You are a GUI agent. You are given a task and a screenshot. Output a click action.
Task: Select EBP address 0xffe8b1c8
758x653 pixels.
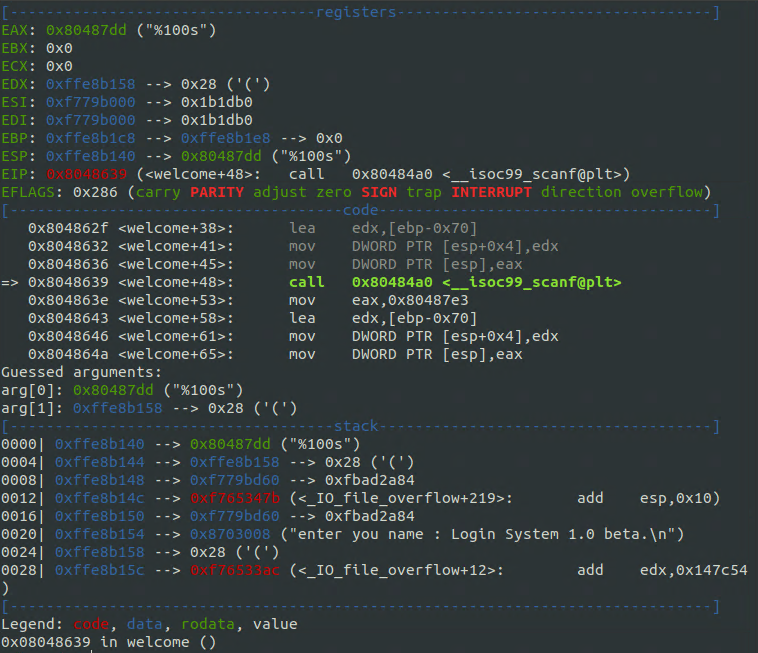tap(91, 138)
